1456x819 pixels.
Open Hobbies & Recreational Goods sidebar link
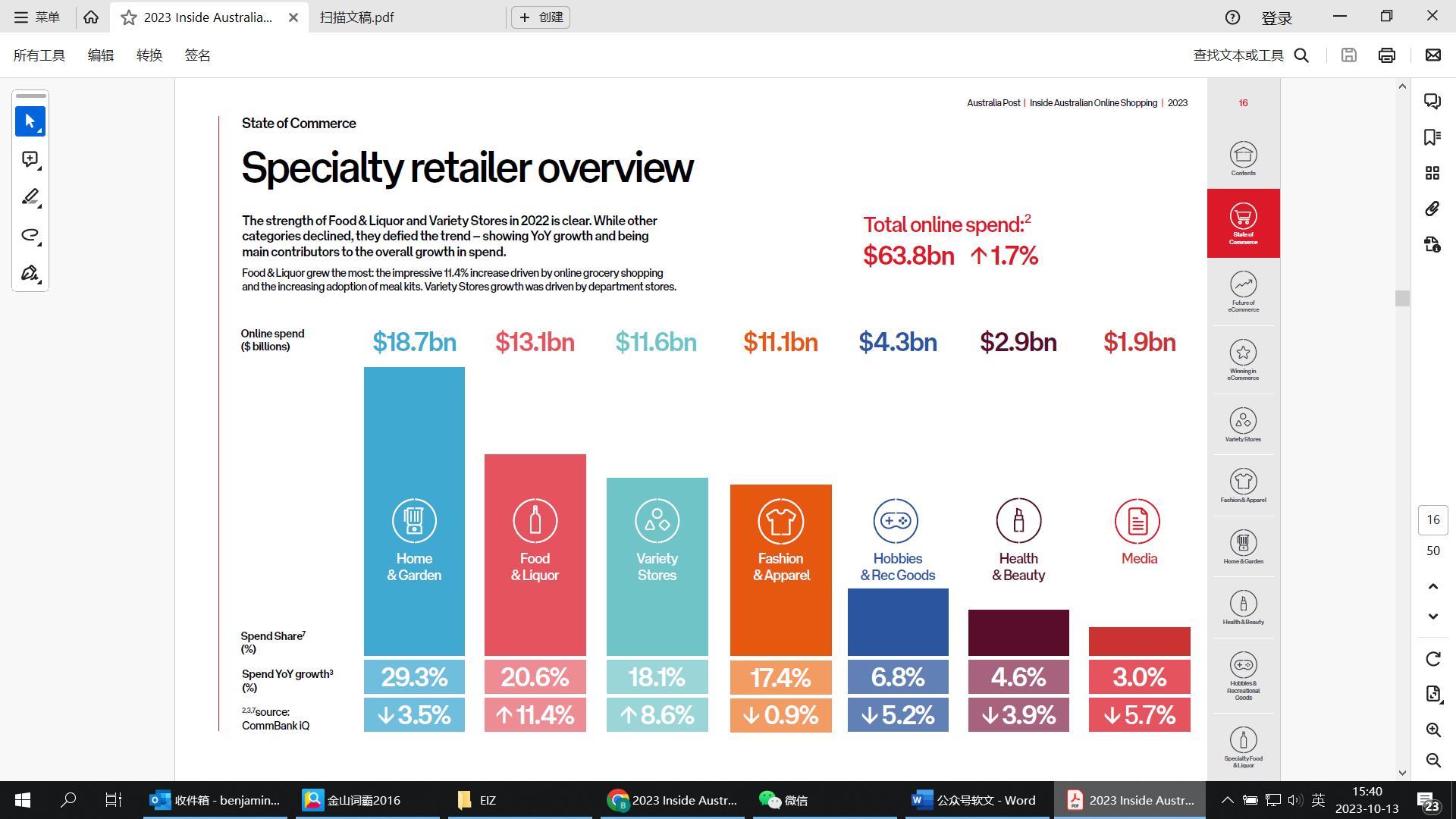(1244, 676)
